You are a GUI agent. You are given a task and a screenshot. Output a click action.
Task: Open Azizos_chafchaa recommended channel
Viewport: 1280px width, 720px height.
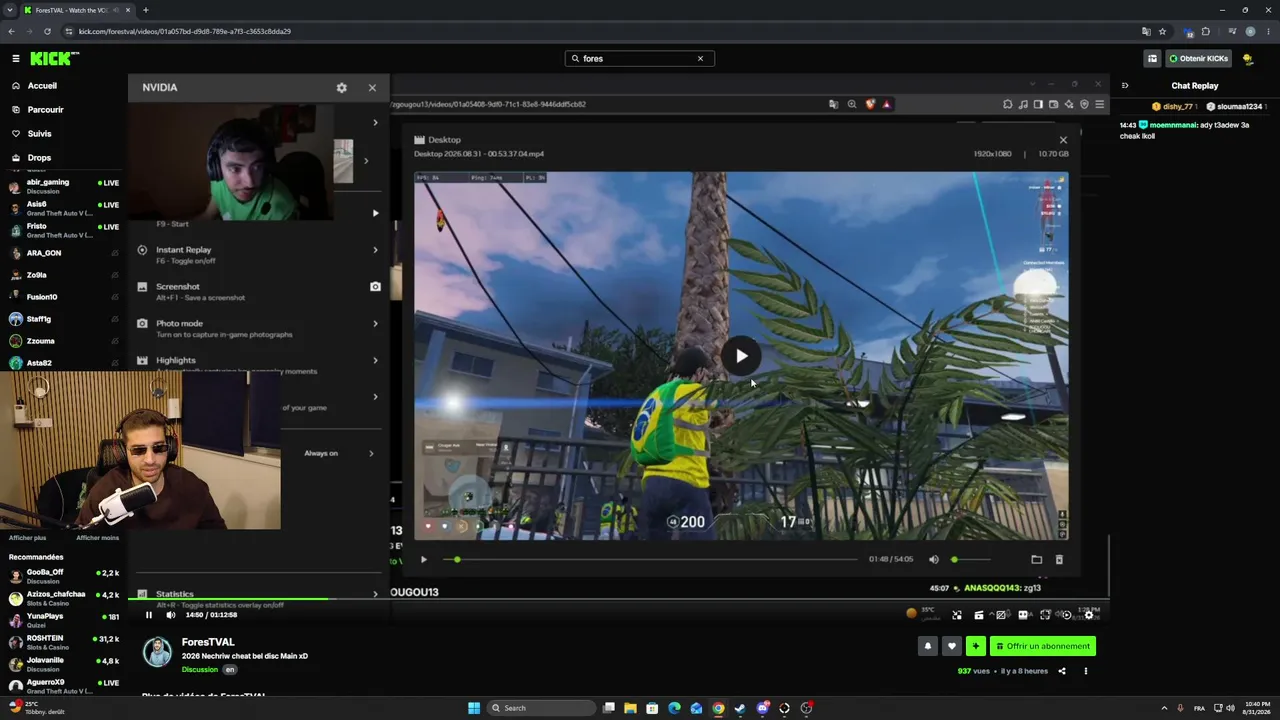pyautogui.click(x=64, y=598)
